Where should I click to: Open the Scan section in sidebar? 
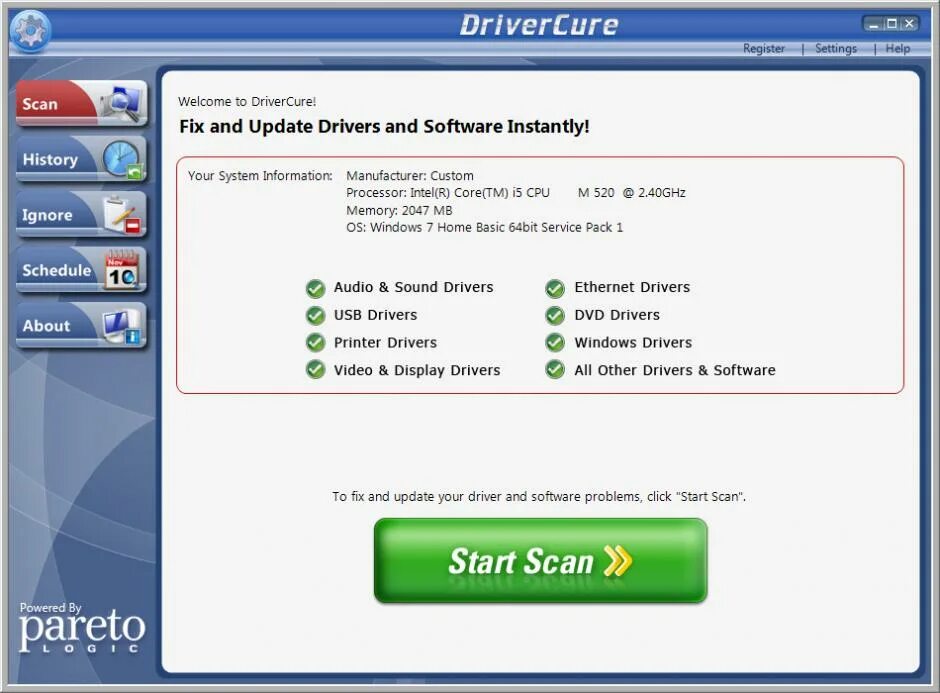click(82, 103)
